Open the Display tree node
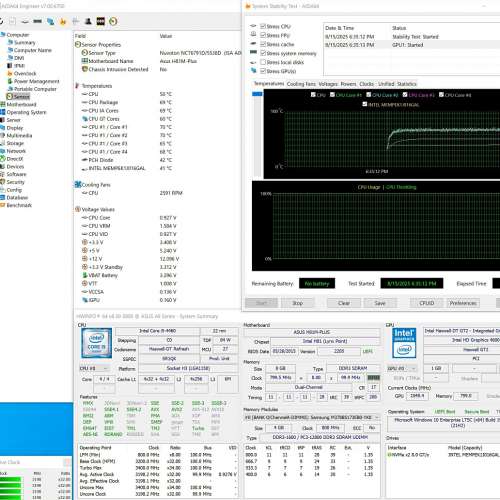Viewport: 500px width, 500px height. [x=15, y=128]
